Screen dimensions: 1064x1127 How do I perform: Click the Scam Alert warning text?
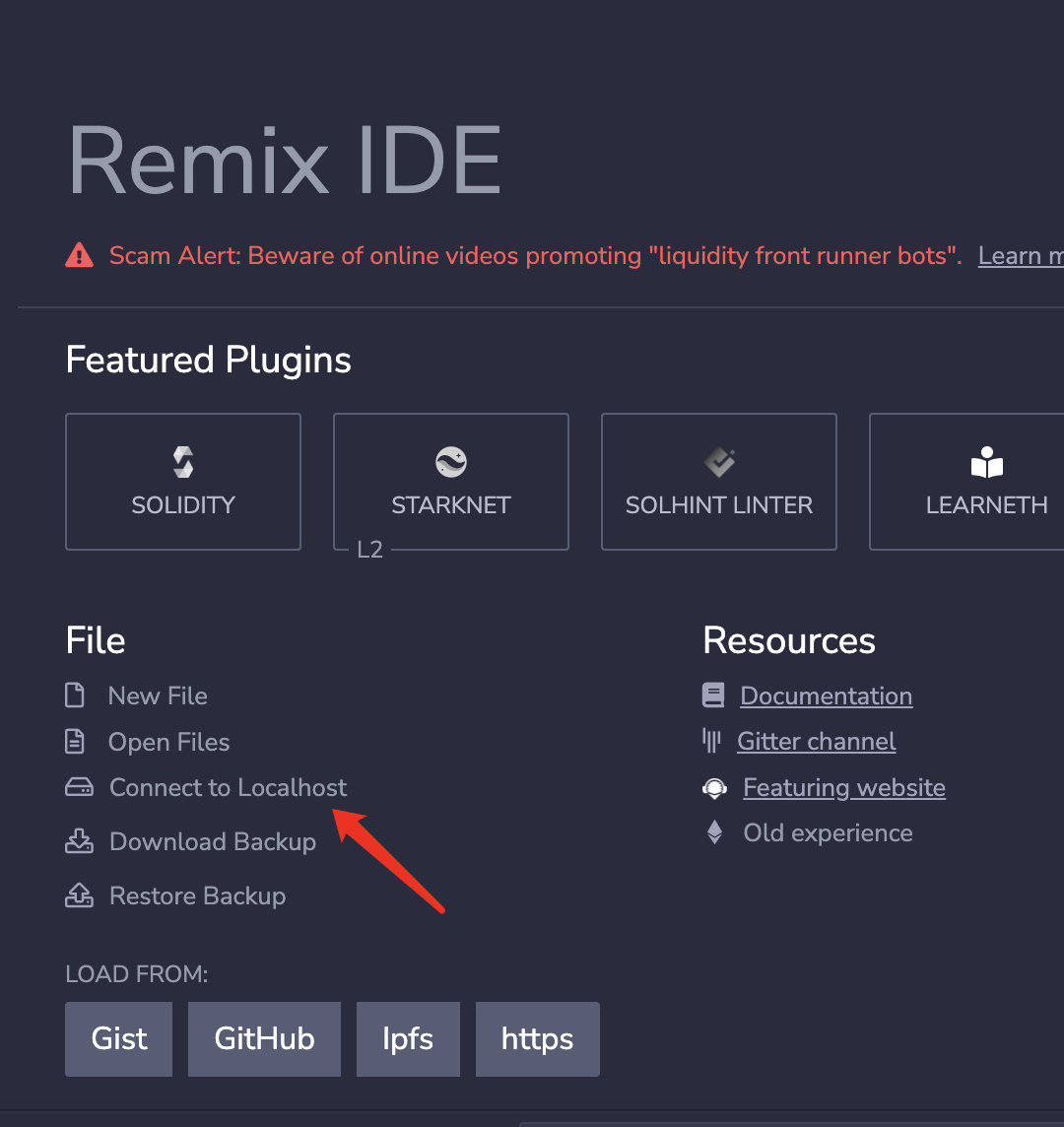[536, 256]
